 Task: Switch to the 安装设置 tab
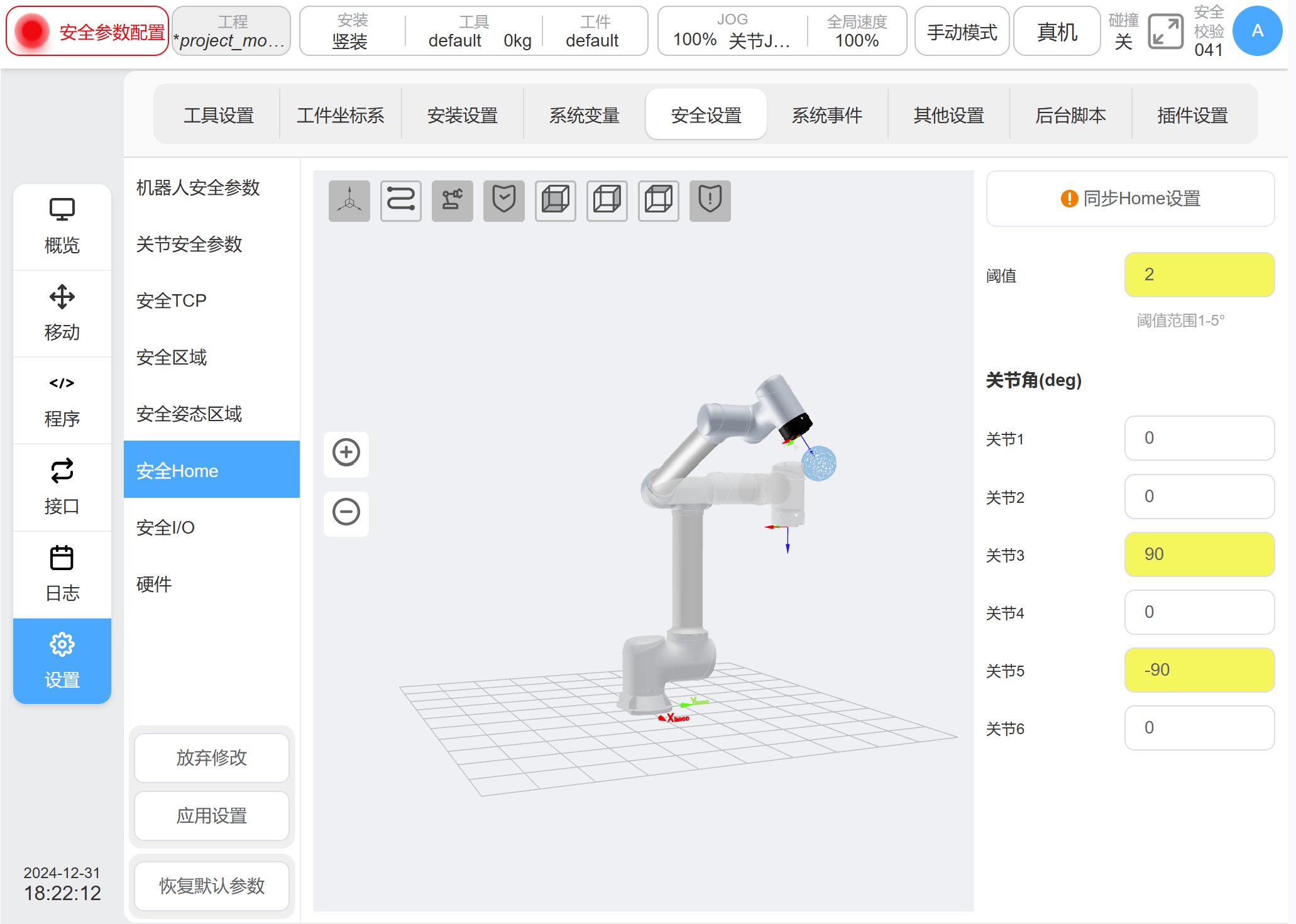[462, 115]
